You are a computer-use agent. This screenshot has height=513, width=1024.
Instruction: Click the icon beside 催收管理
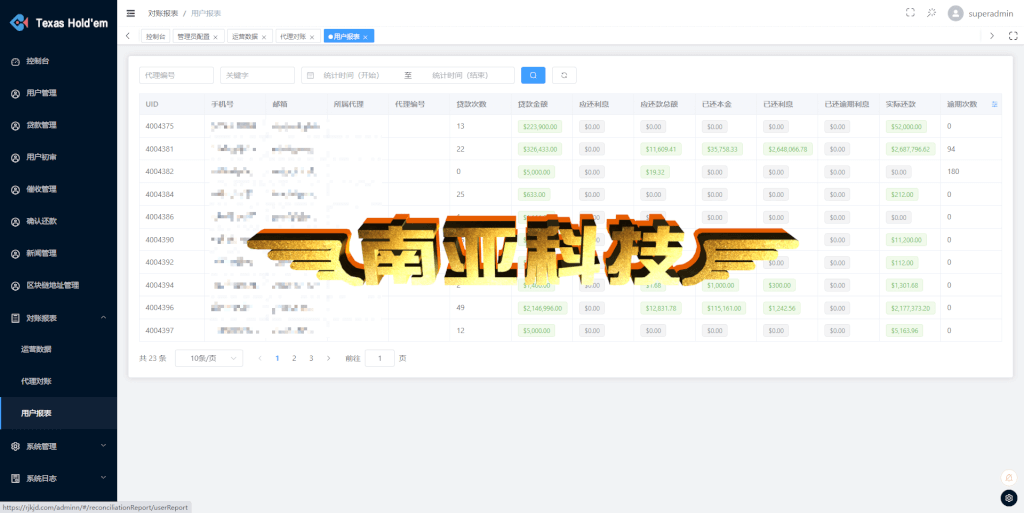[x=16, y=189]
